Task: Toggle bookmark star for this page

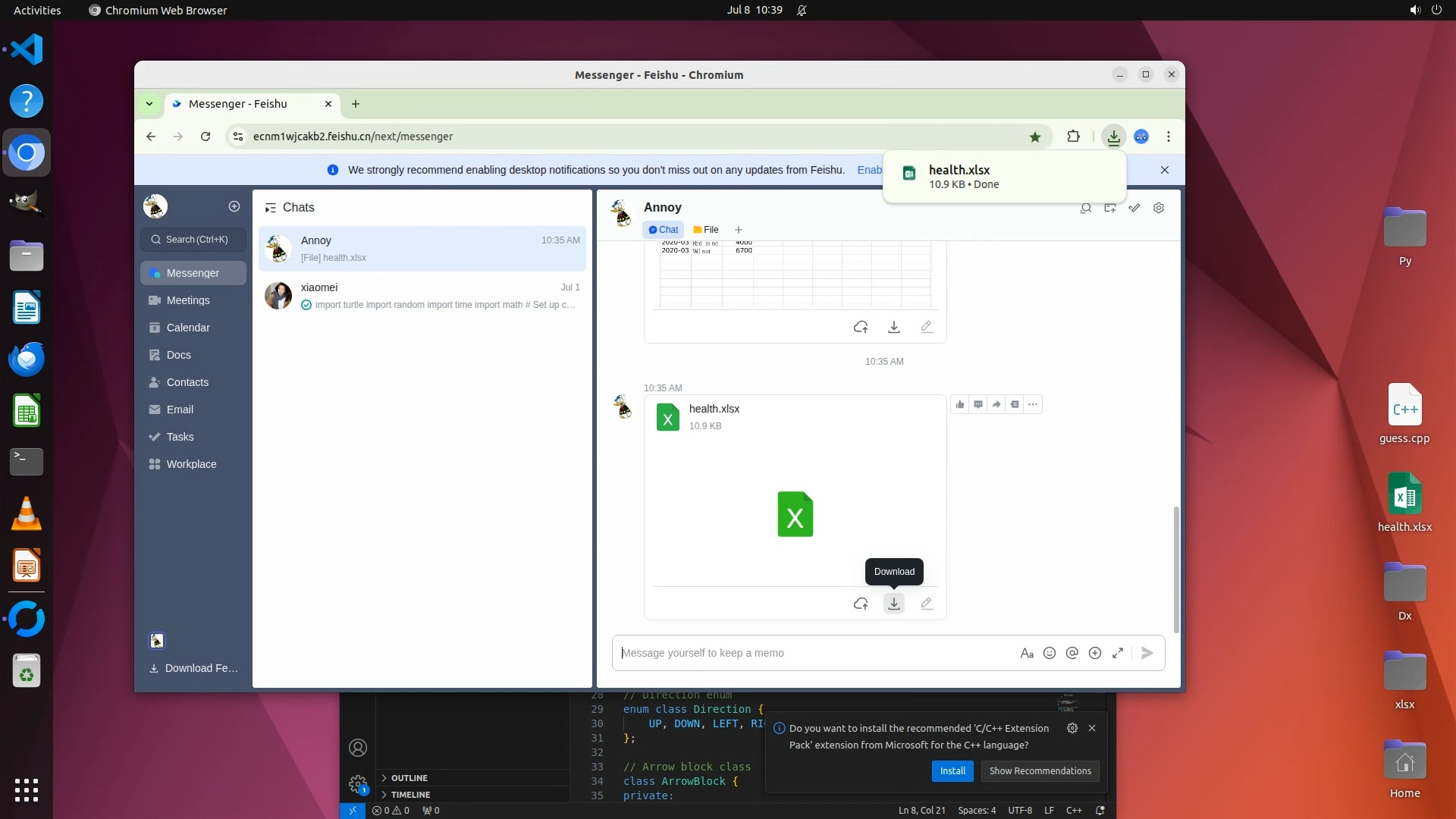Action: (x=1035, y=136)
